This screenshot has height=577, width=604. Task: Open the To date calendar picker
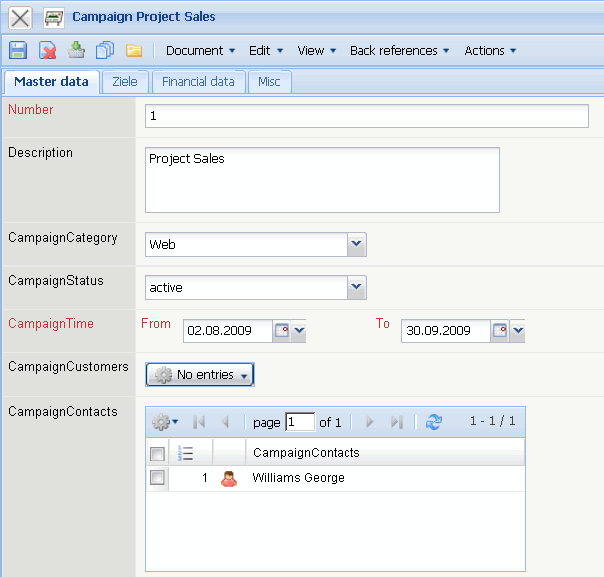coord(500,331)
